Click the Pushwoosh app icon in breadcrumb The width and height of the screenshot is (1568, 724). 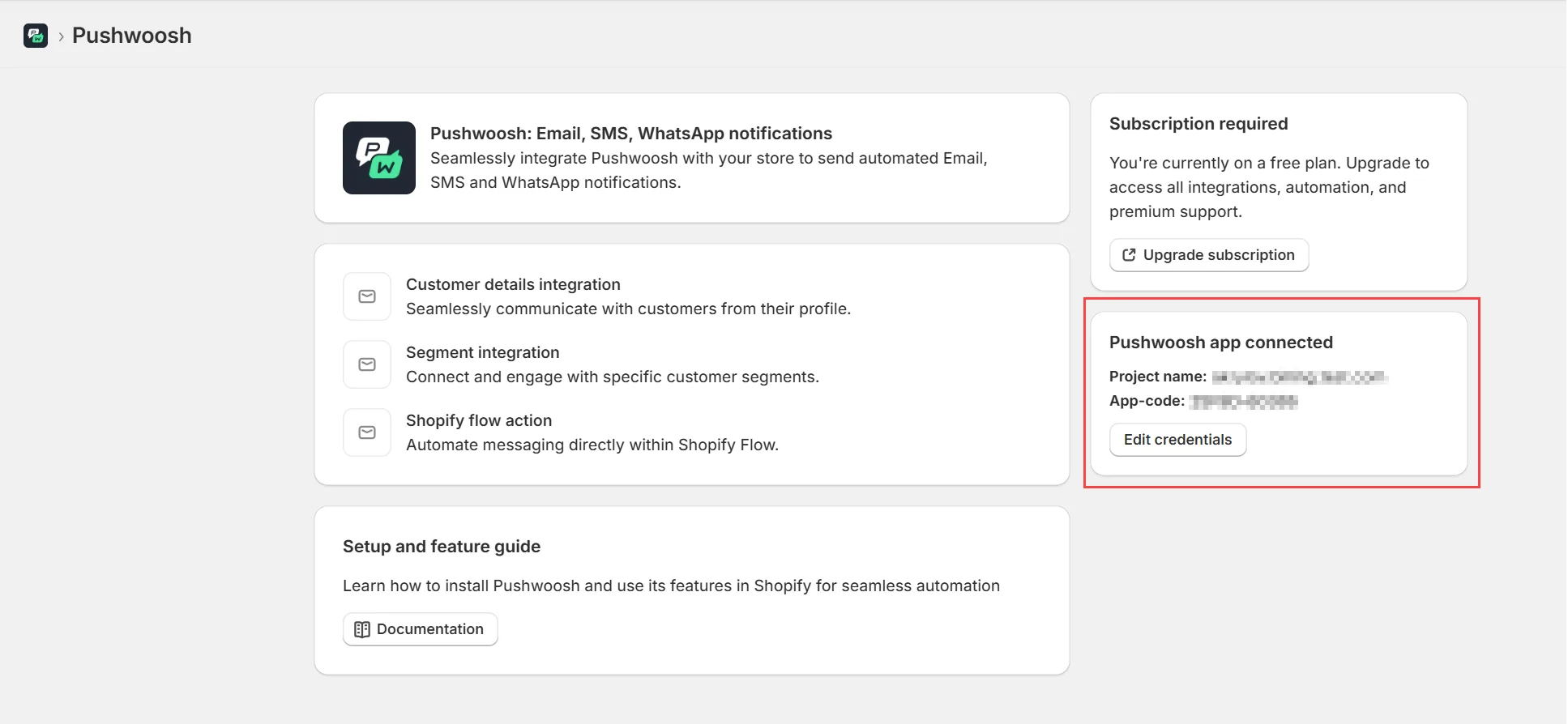click(x=36, y=36)
